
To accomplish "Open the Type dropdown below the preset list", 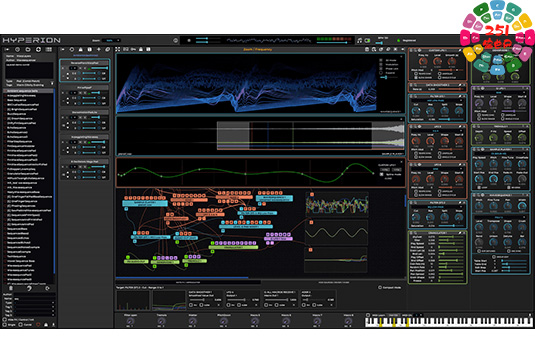I will 34,303.
